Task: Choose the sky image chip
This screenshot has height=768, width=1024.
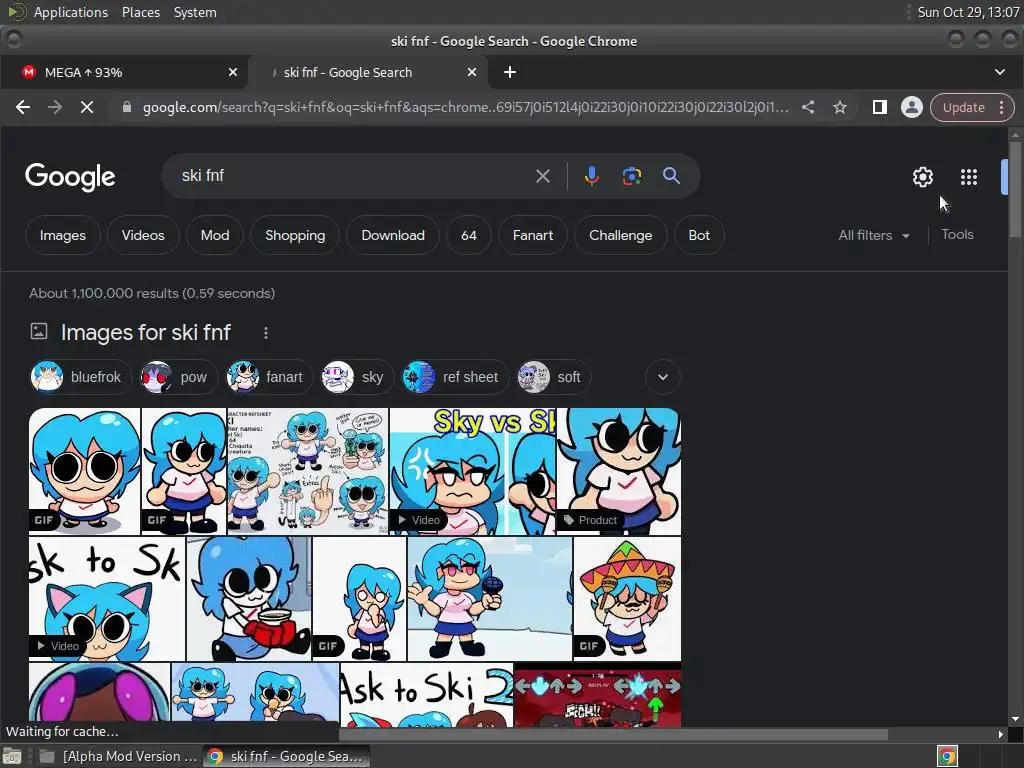Action: coord(357,377)
